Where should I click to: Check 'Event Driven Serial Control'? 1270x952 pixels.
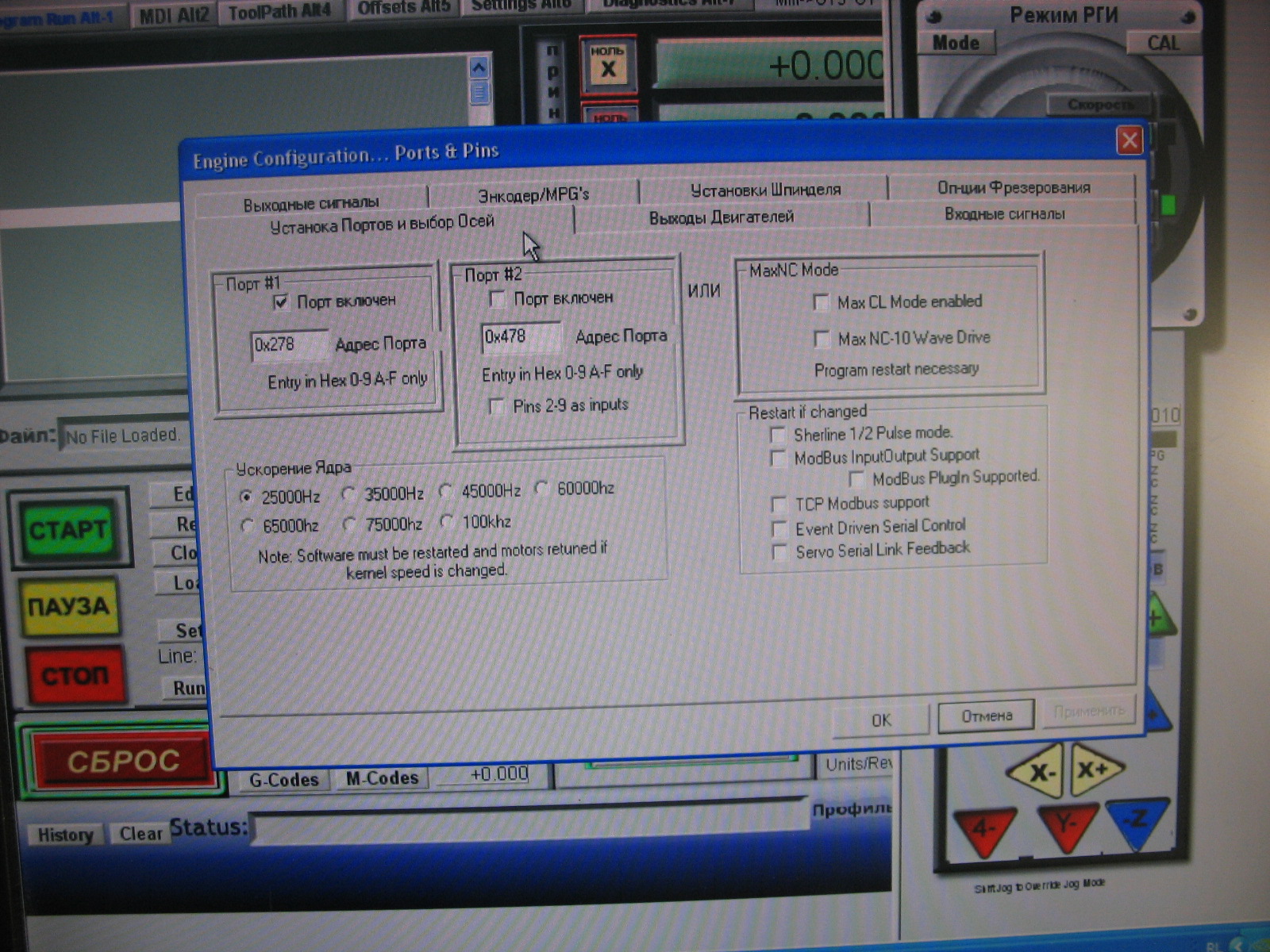click(779, 528)
